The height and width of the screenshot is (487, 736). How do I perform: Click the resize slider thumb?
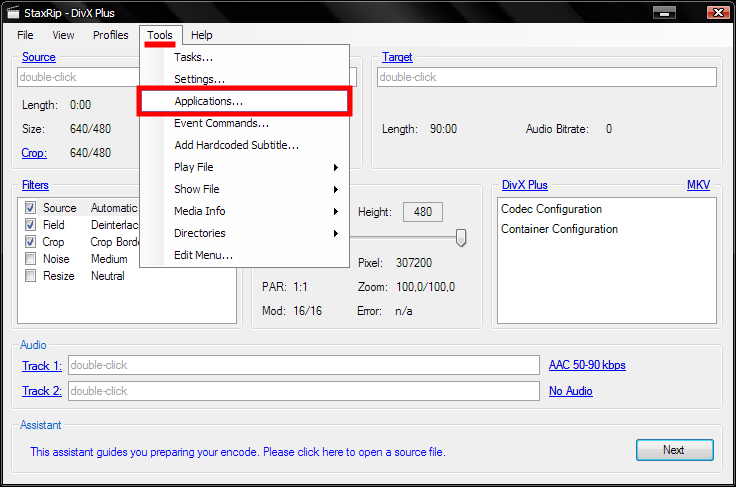(461, 237)
